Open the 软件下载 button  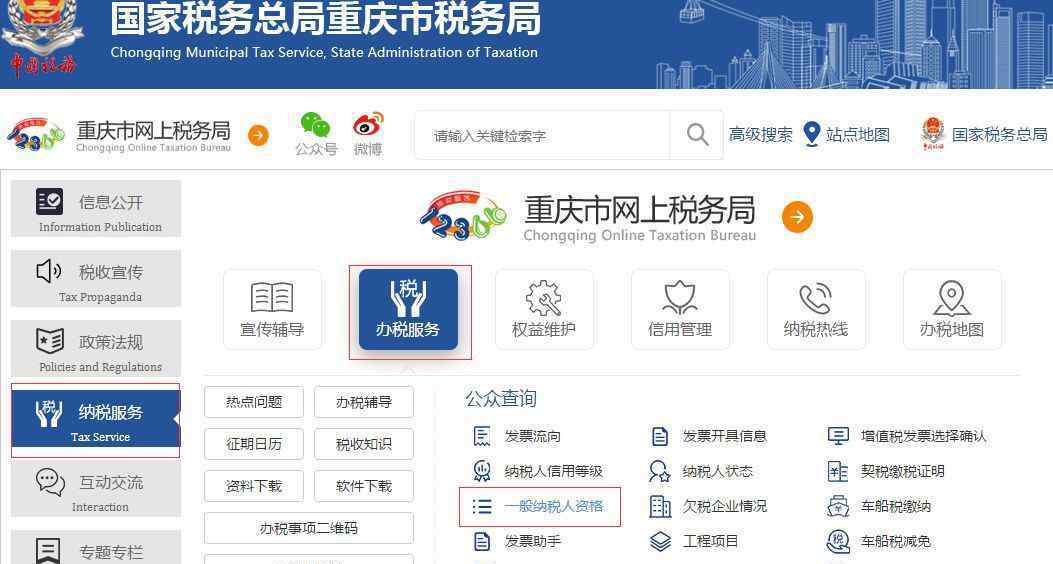tap(364, 486)
